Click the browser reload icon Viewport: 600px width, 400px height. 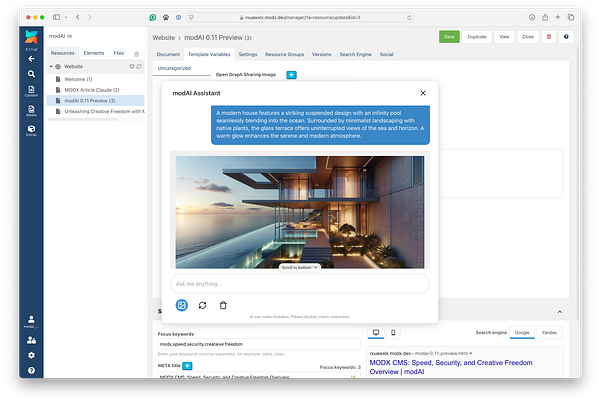[409, 17]
